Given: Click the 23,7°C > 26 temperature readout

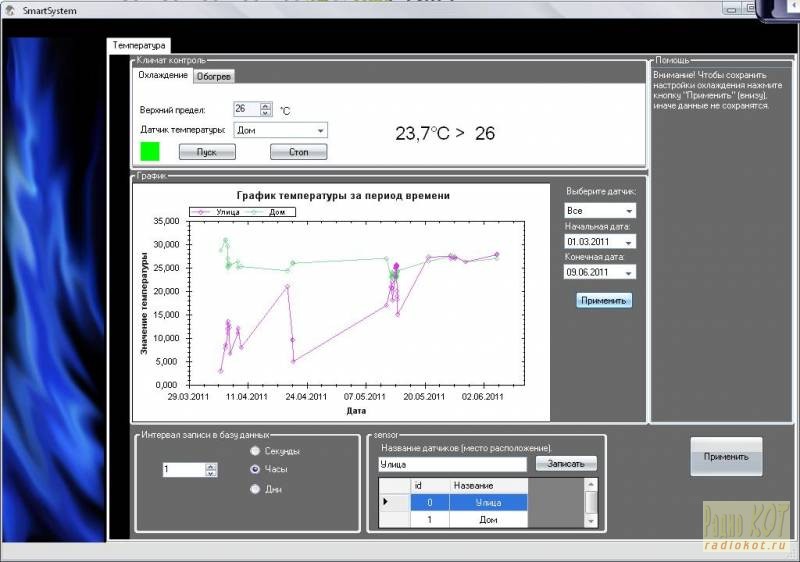Looking at the screenshot, I should point(445,134).
